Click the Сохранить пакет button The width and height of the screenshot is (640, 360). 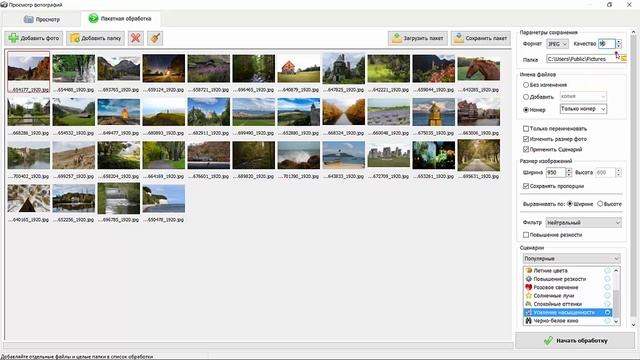point(480,38)
